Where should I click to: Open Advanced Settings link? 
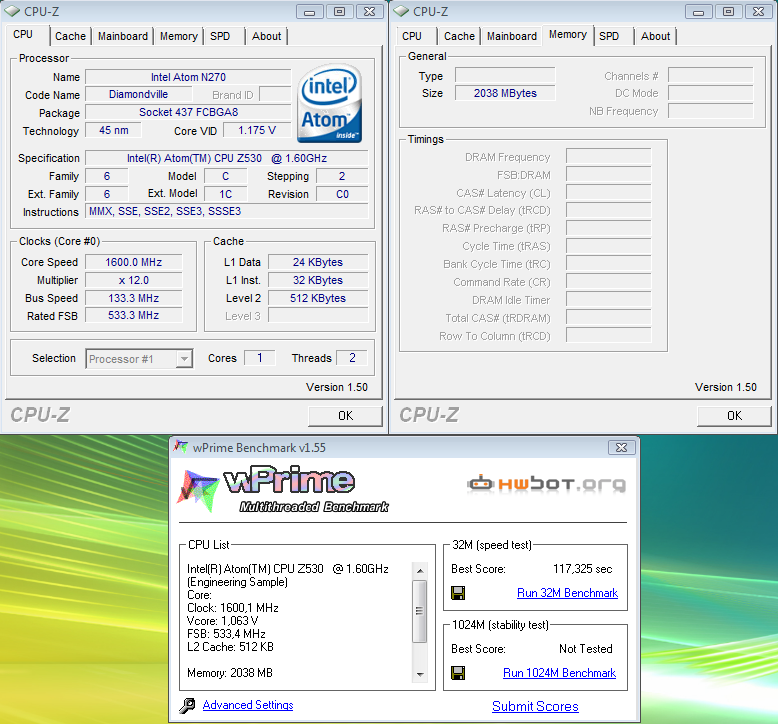click(x=248, y=705)
